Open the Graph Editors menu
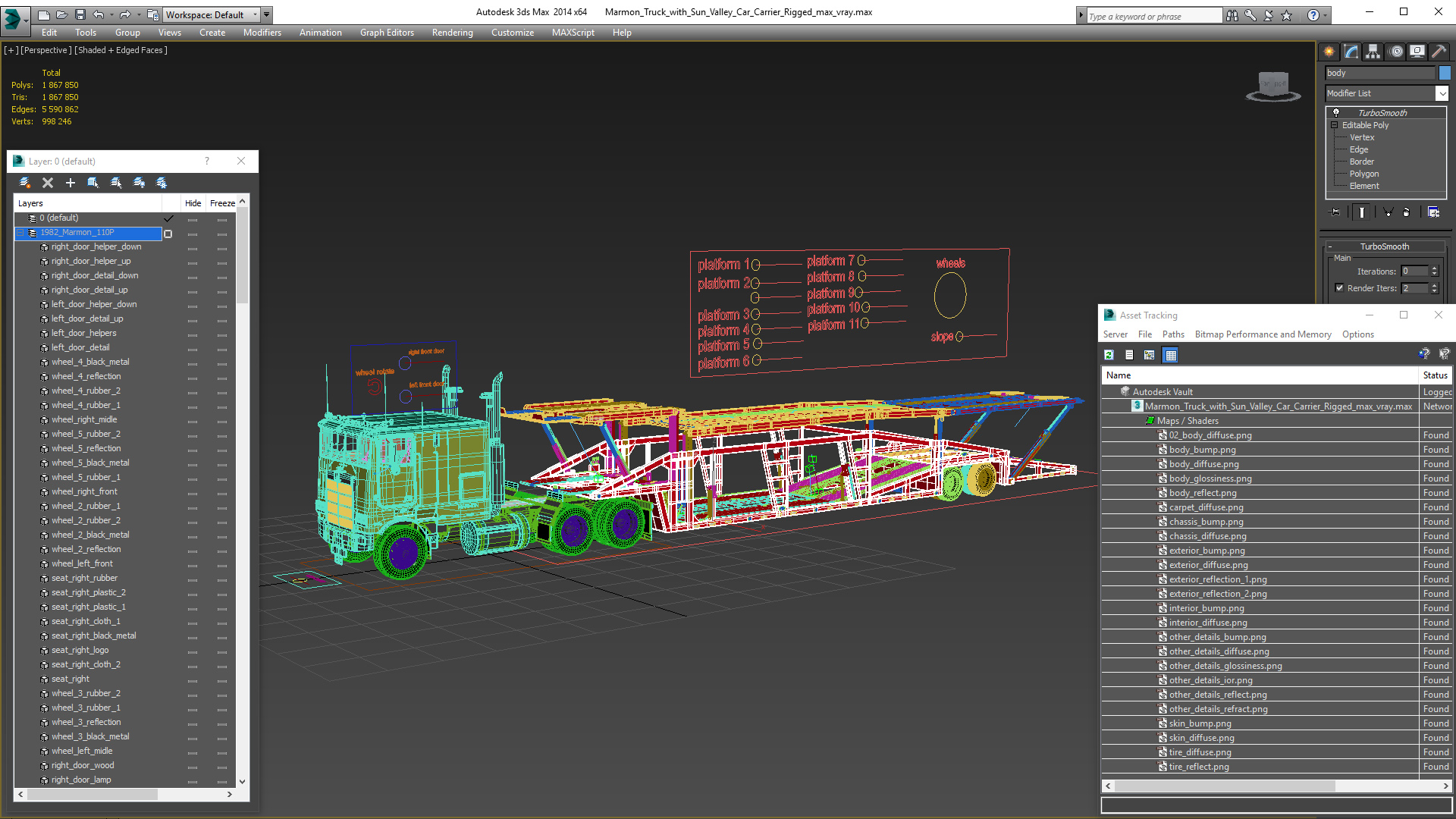 click(387, 33)
